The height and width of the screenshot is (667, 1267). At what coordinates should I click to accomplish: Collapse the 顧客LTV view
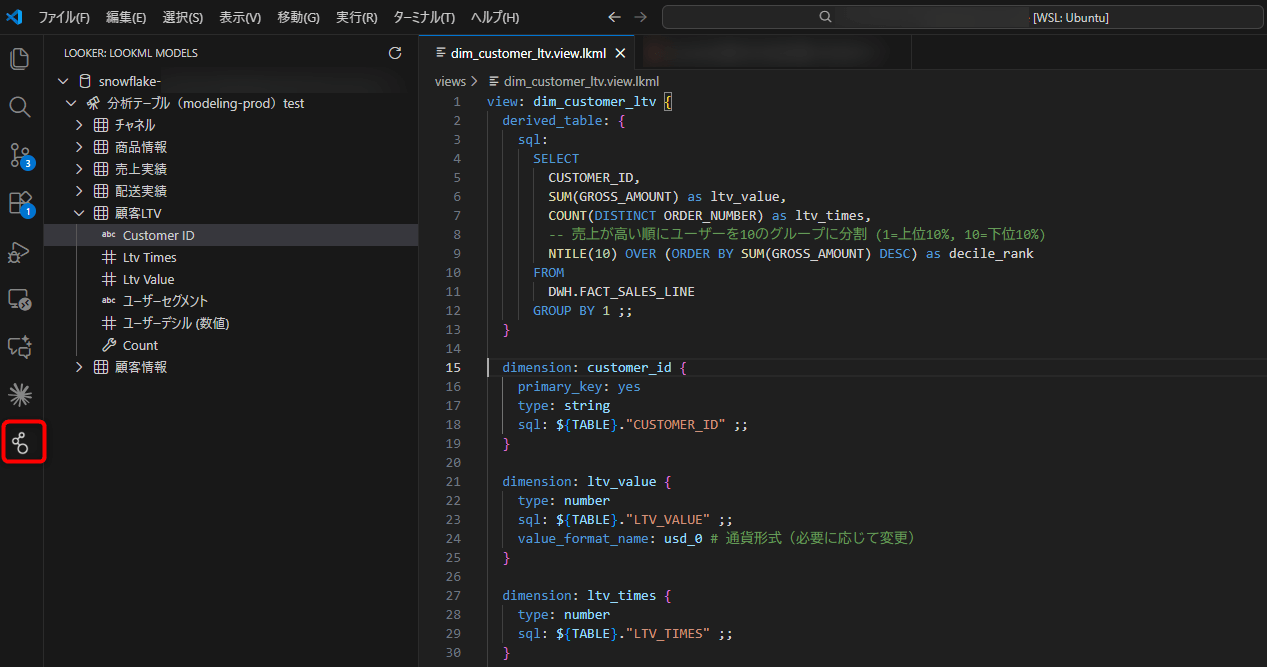(x=80, y=213)
